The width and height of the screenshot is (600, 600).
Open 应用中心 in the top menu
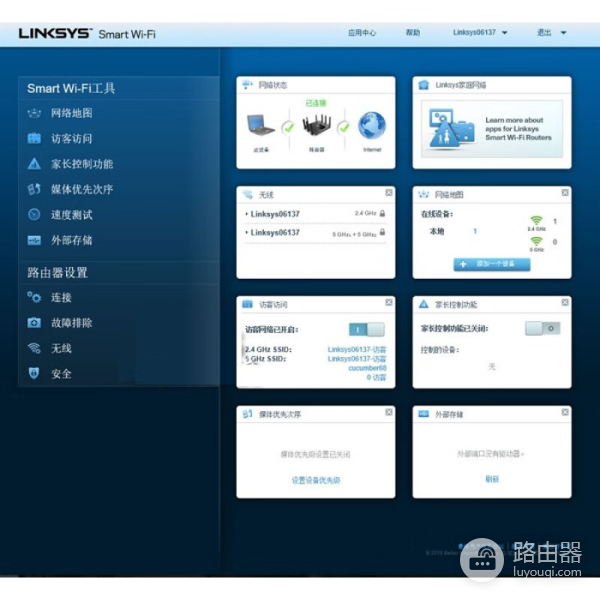click(362, 33)
